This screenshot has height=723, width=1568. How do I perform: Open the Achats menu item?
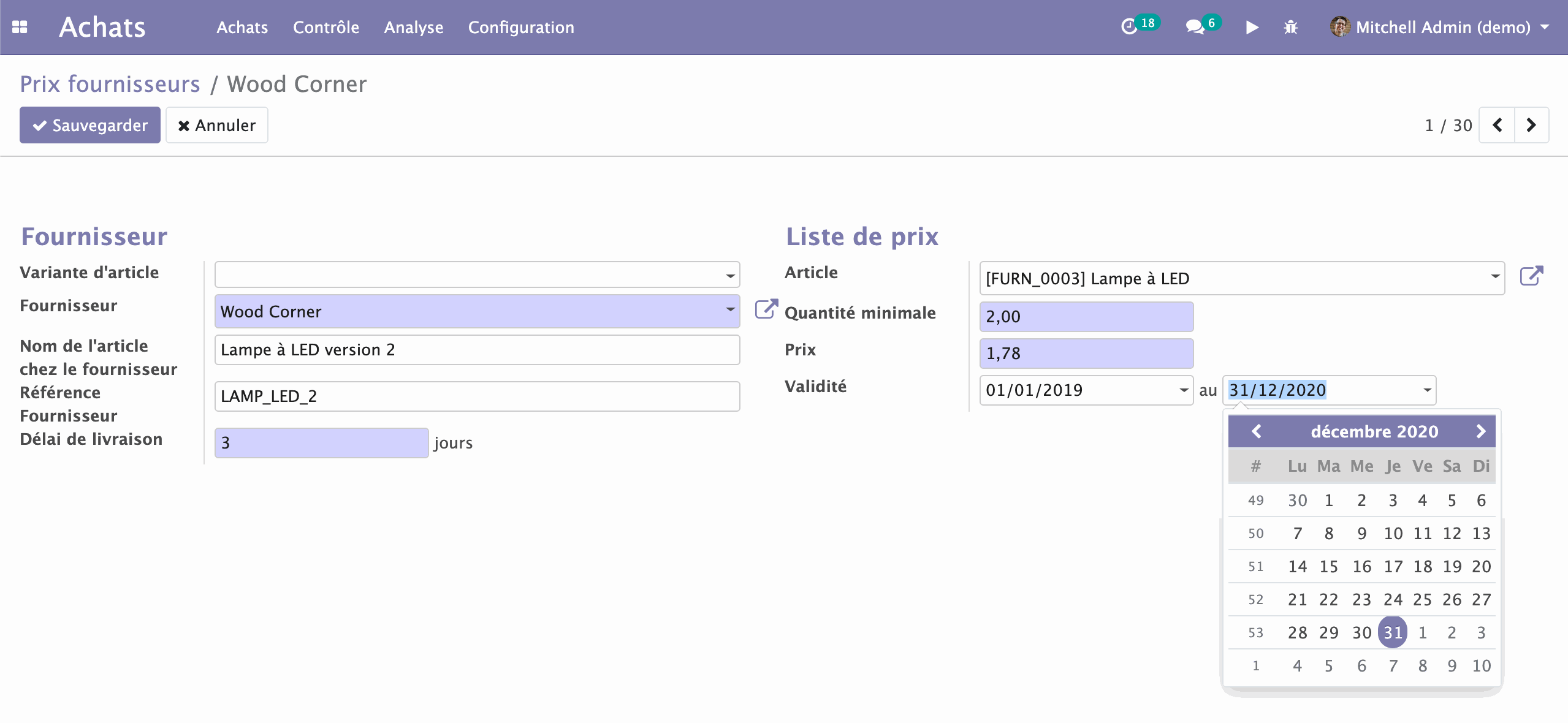point(242,27)
